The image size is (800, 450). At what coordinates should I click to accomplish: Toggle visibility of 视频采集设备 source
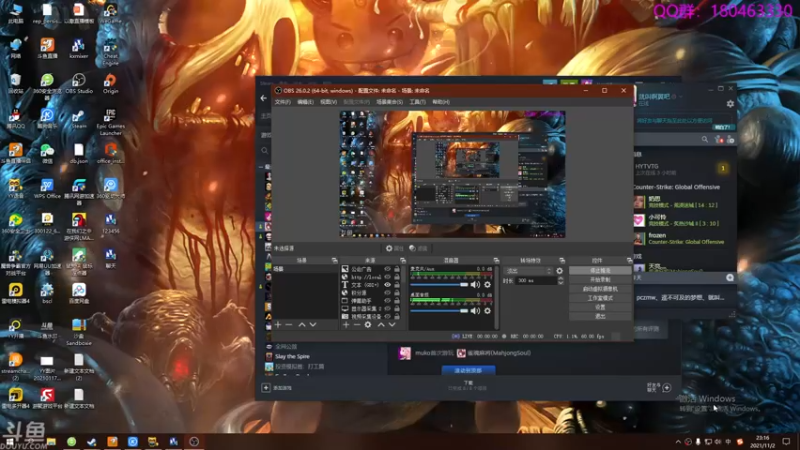(x=387, y=317)
